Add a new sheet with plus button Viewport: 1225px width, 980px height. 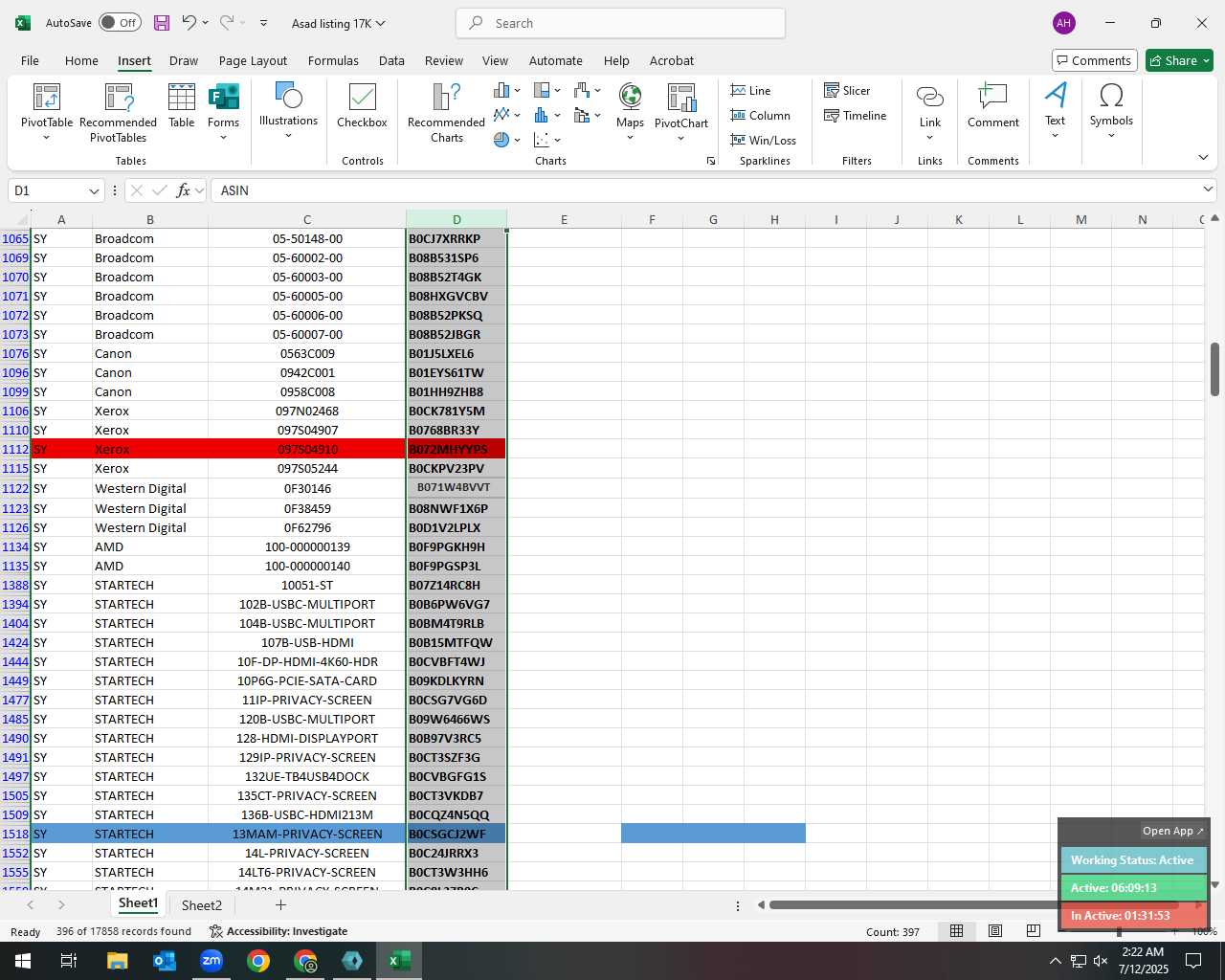tap(280, 904)
